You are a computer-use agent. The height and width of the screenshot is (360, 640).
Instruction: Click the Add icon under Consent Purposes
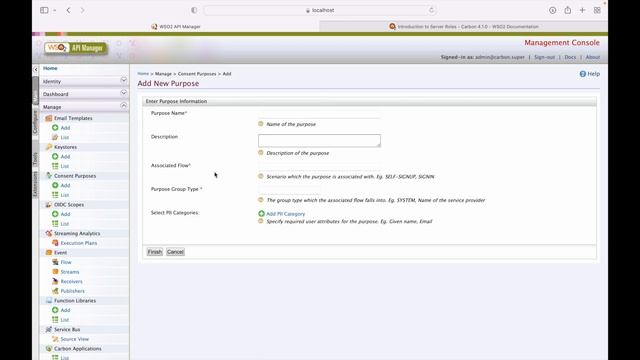55,185
